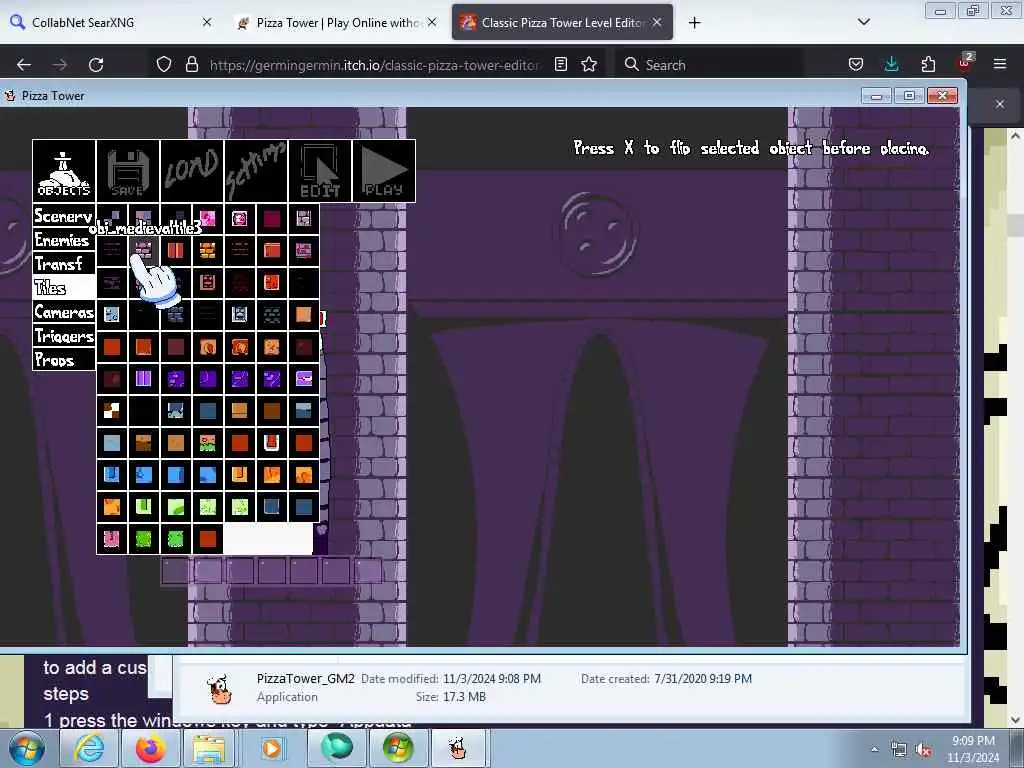
Task: Select the white and brown checkered tile
Action: [112, 410]
